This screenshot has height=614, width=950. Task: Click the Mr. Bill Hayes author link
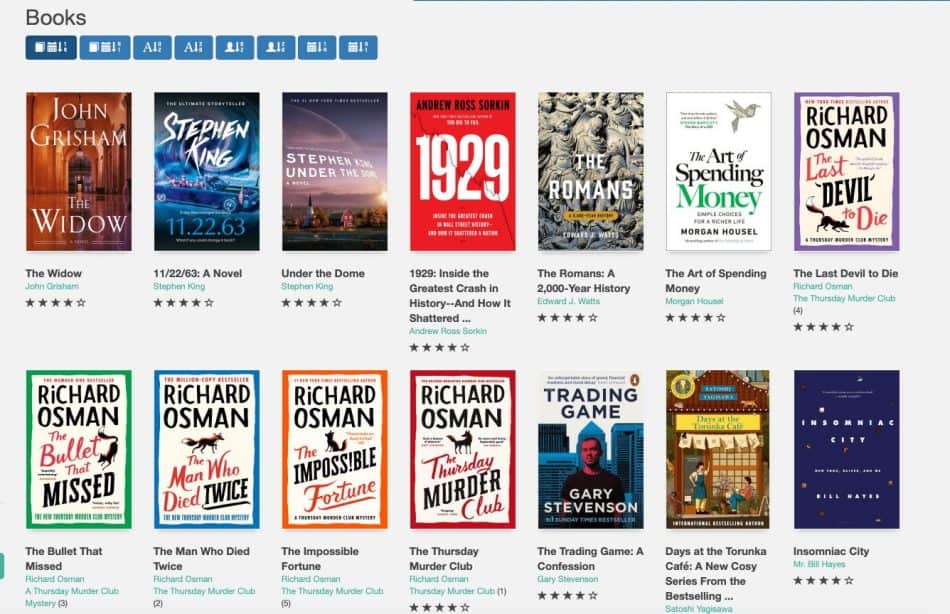[x=818, y=563]
